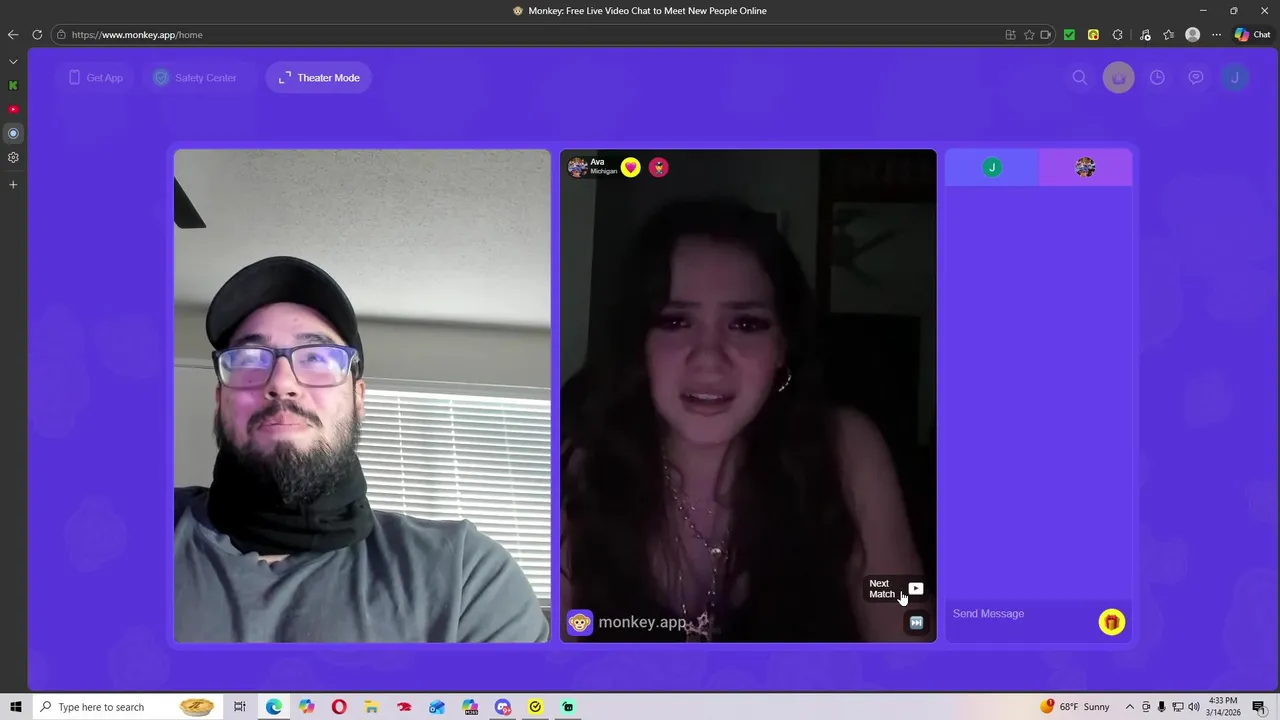
Task: Reload the page with refresh icon
Action: [37, 35]
